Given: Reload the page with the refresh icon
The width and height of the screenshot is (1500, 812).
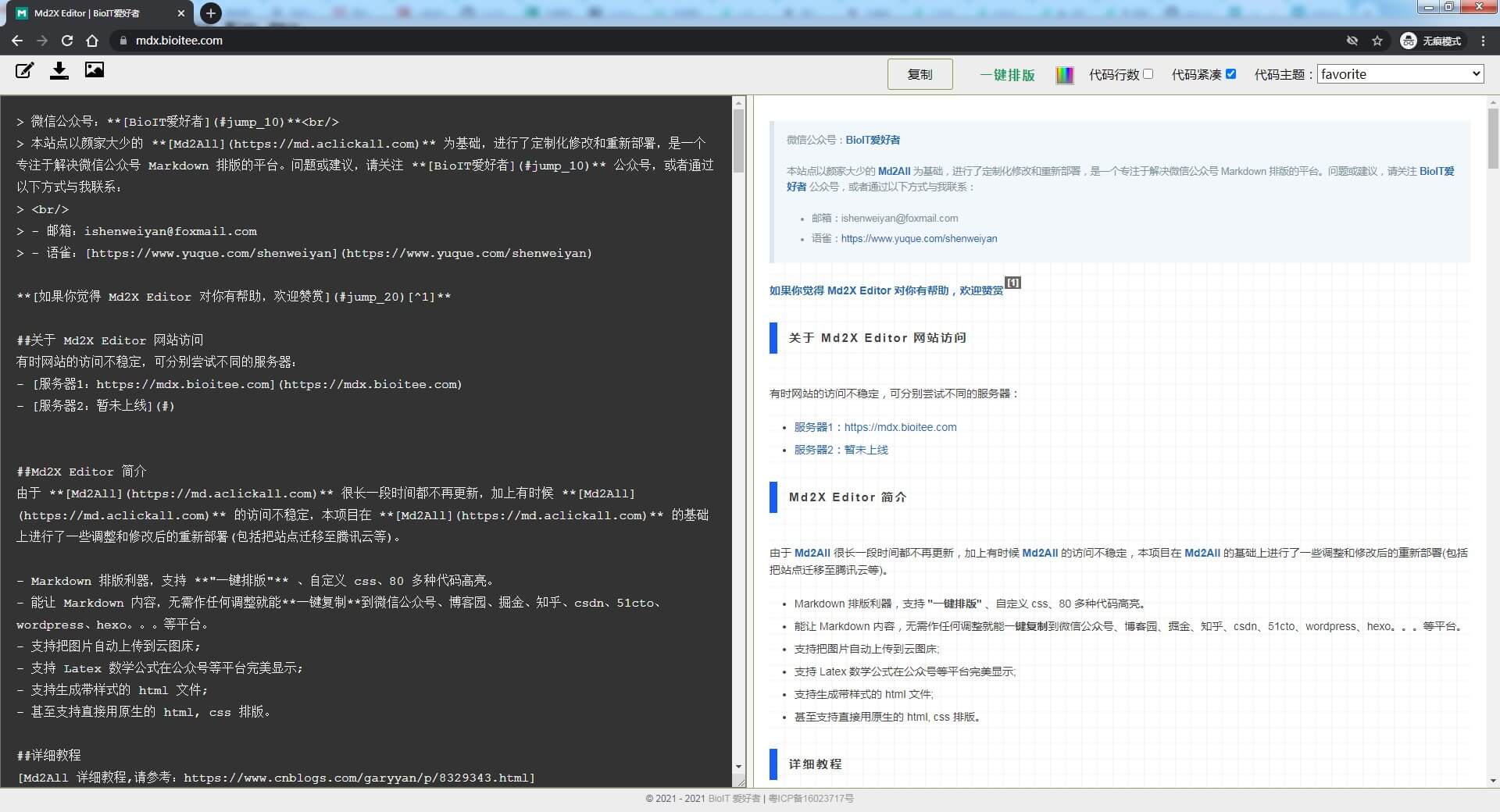Looking at the screenshot, I should [67, 41].
